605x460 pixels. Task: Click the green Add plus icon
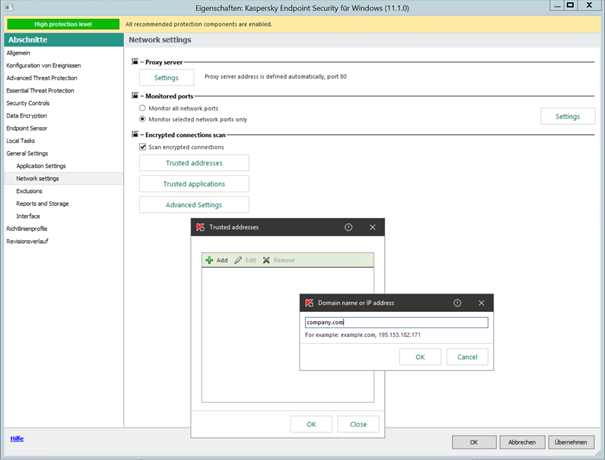point(209,260)
